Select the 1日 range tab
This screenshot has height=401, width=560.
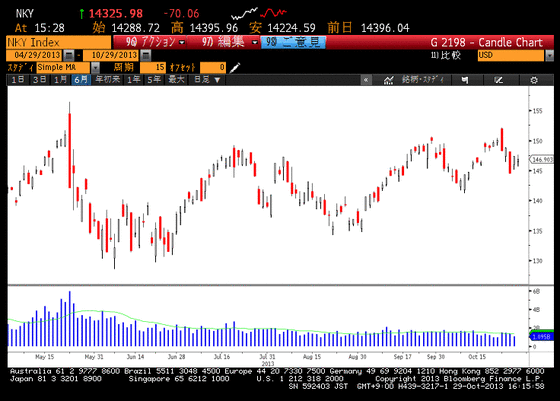(x=18, y=80)
